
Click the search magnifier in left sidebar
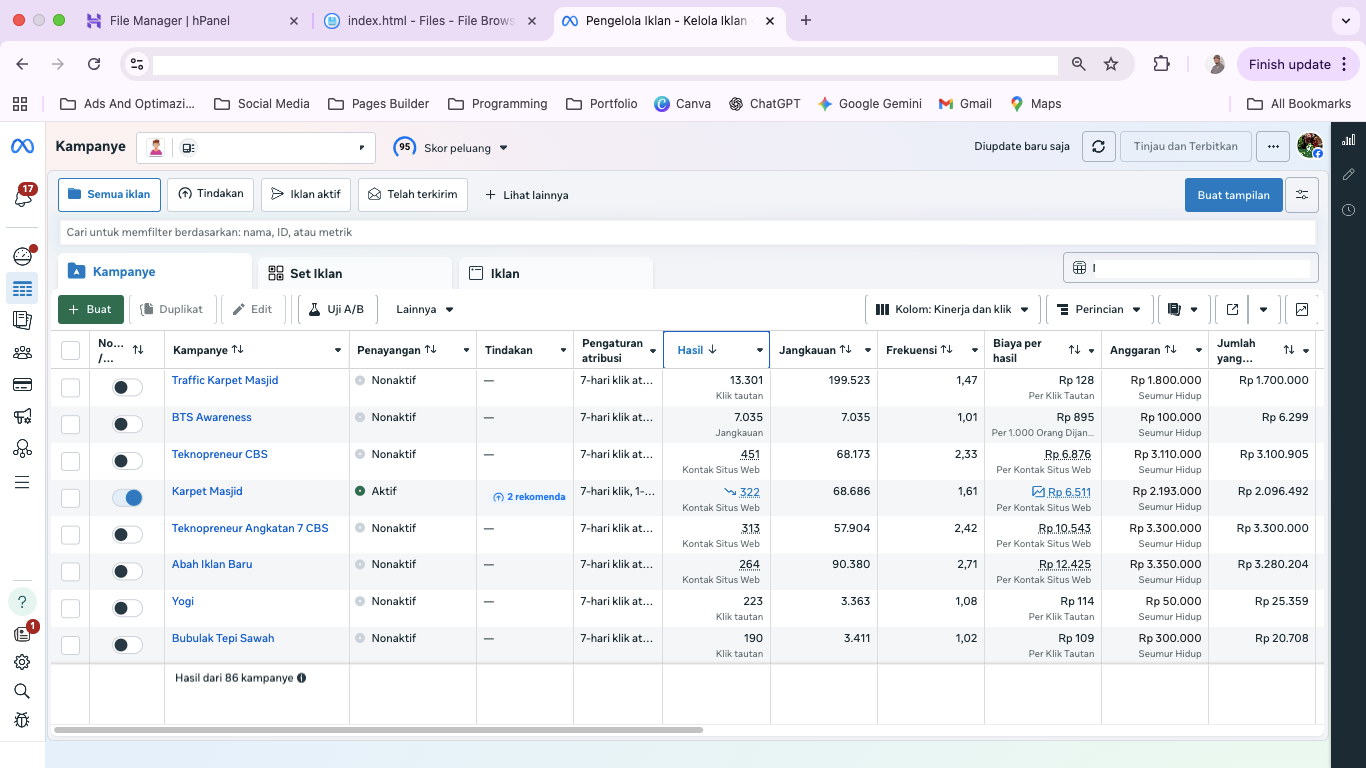pos(22,691)
